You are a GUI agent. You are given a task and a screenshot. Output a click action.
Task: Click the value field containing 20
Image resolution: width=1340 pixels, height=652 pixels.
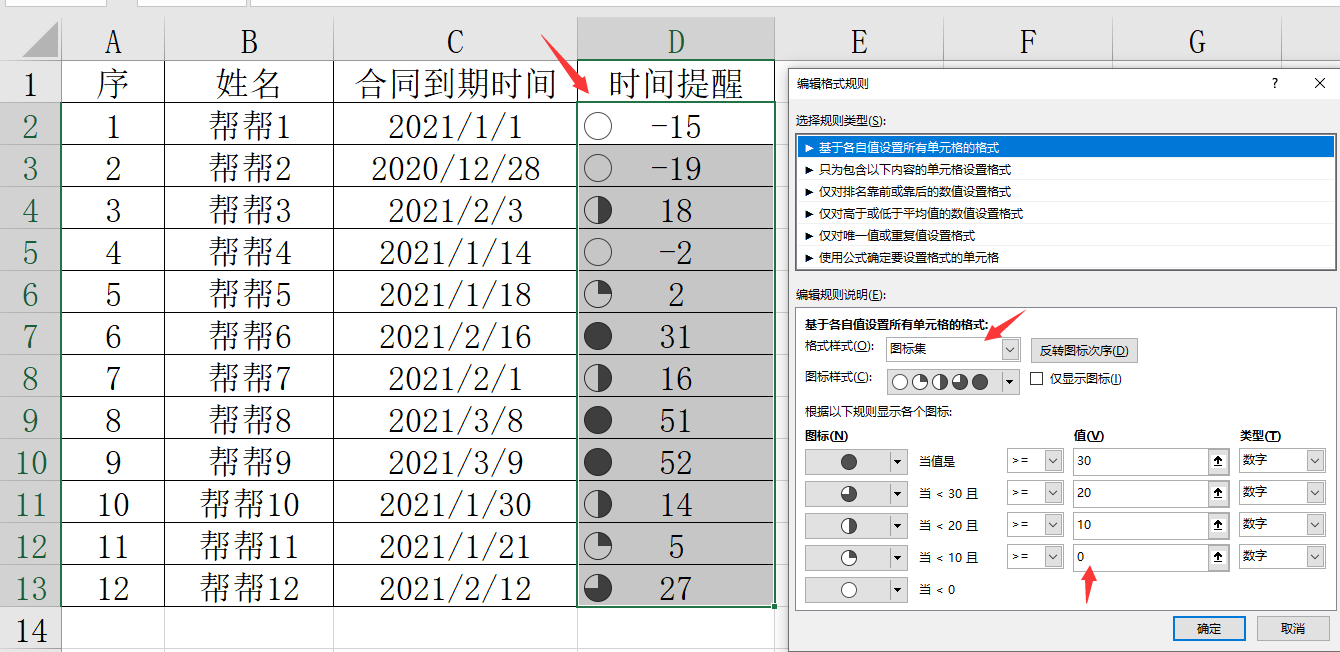click(1140, 493)
